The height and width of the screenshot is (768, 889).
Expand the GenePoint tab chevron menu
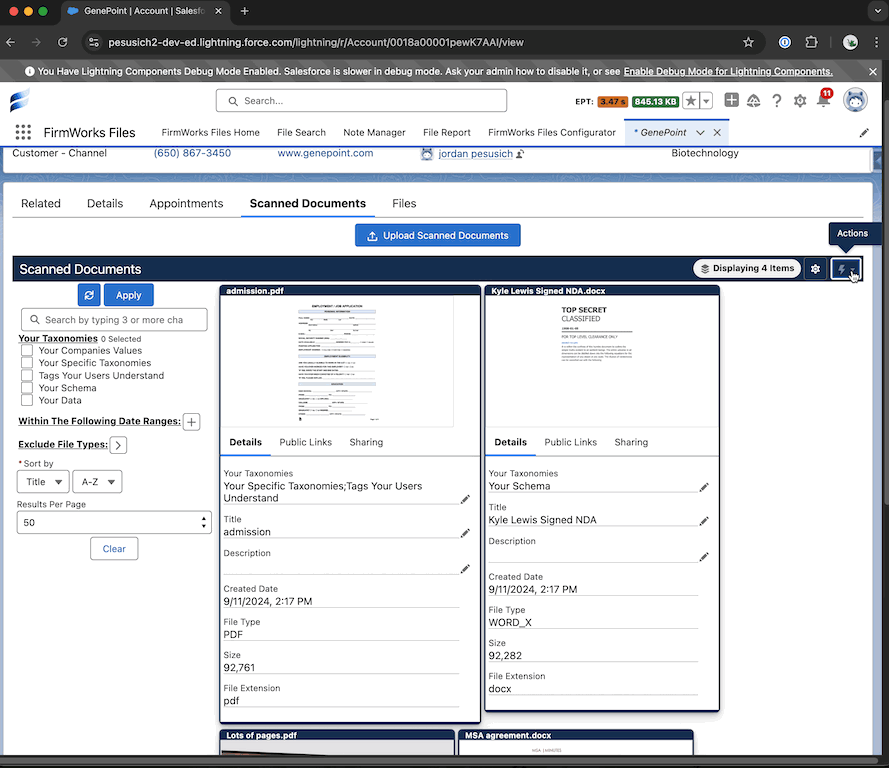coord(700,133)
